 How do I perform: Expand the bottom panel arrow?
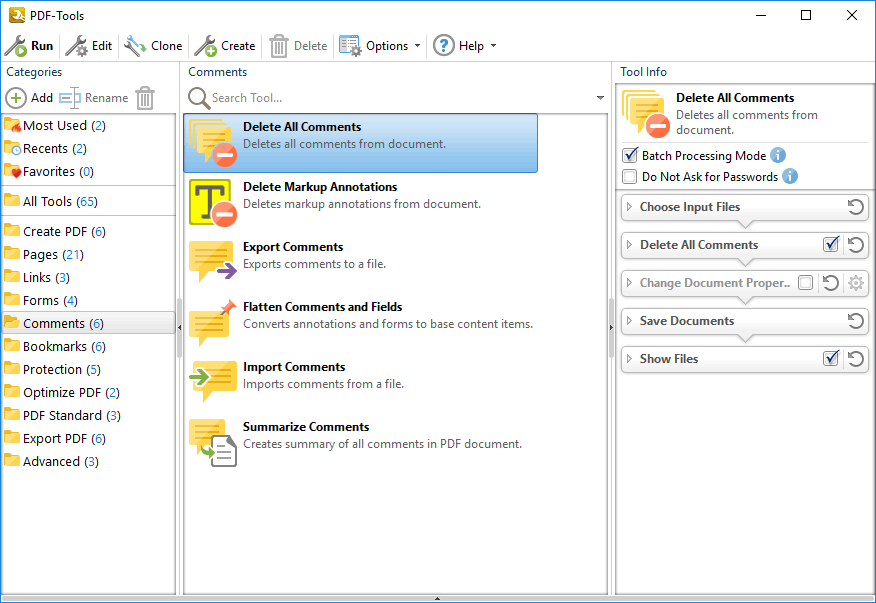click(437, 599)
